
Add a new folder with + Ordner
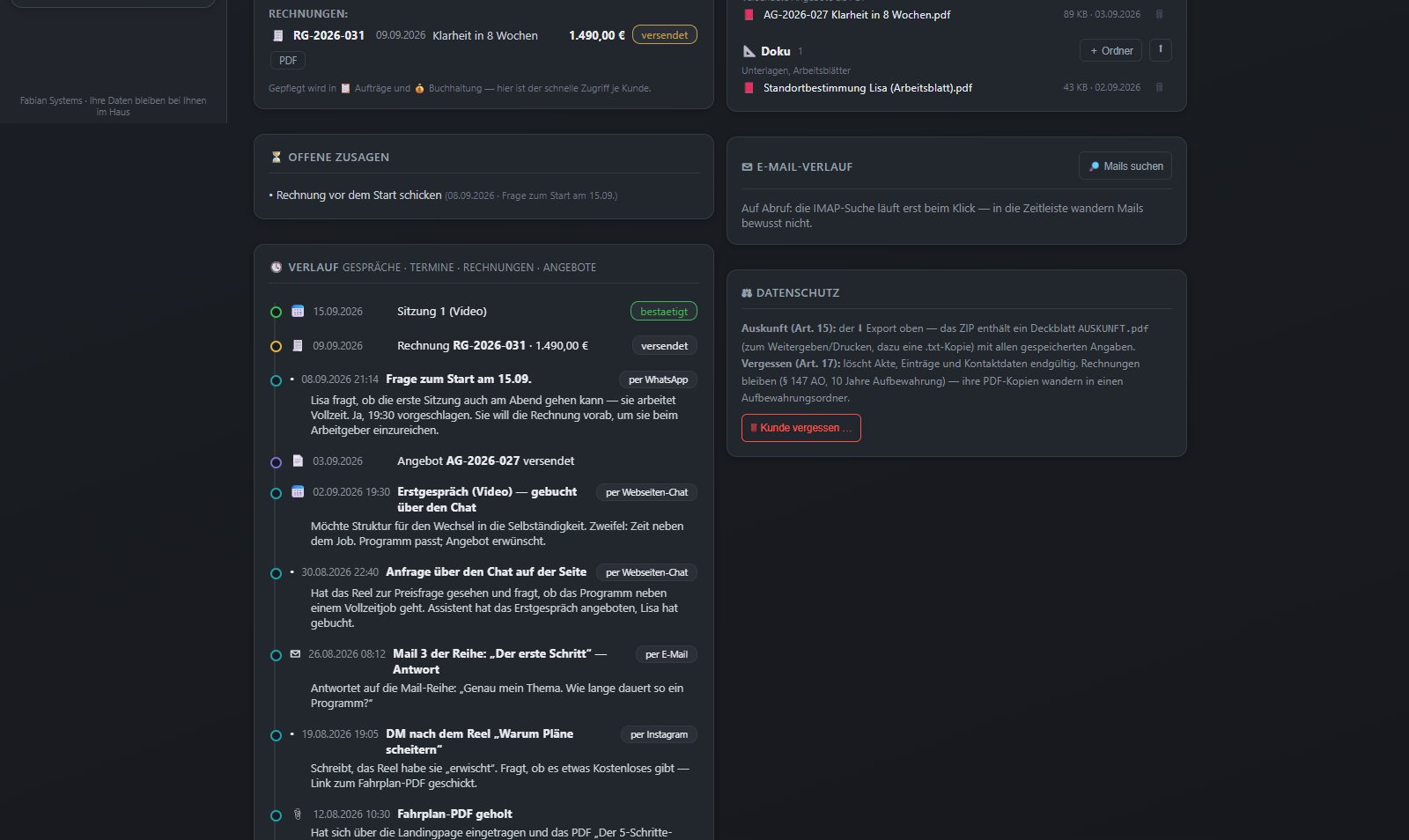click(x=1111, y=50)
